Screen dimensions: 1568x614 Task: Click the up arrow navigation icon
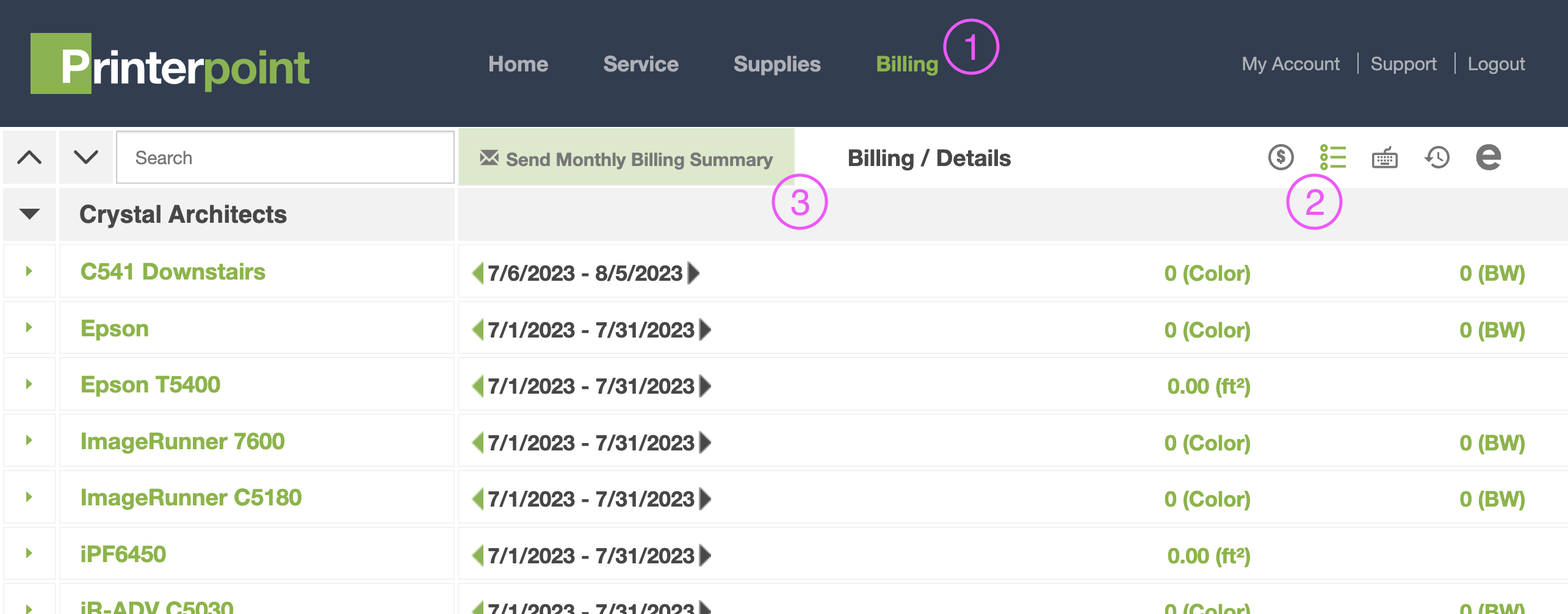[28, 157]
